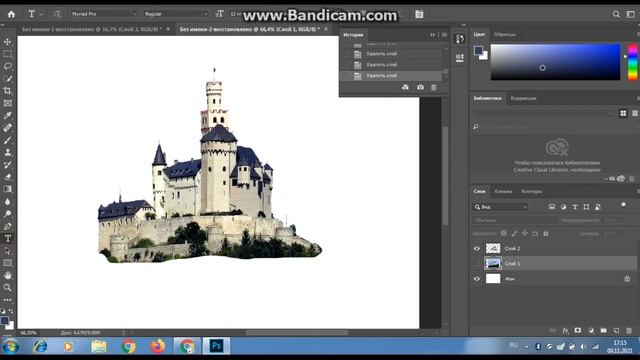The height and width of the screenshot is (360, 640).
Task: Toggle filter for smart objects
Action: 598,207
